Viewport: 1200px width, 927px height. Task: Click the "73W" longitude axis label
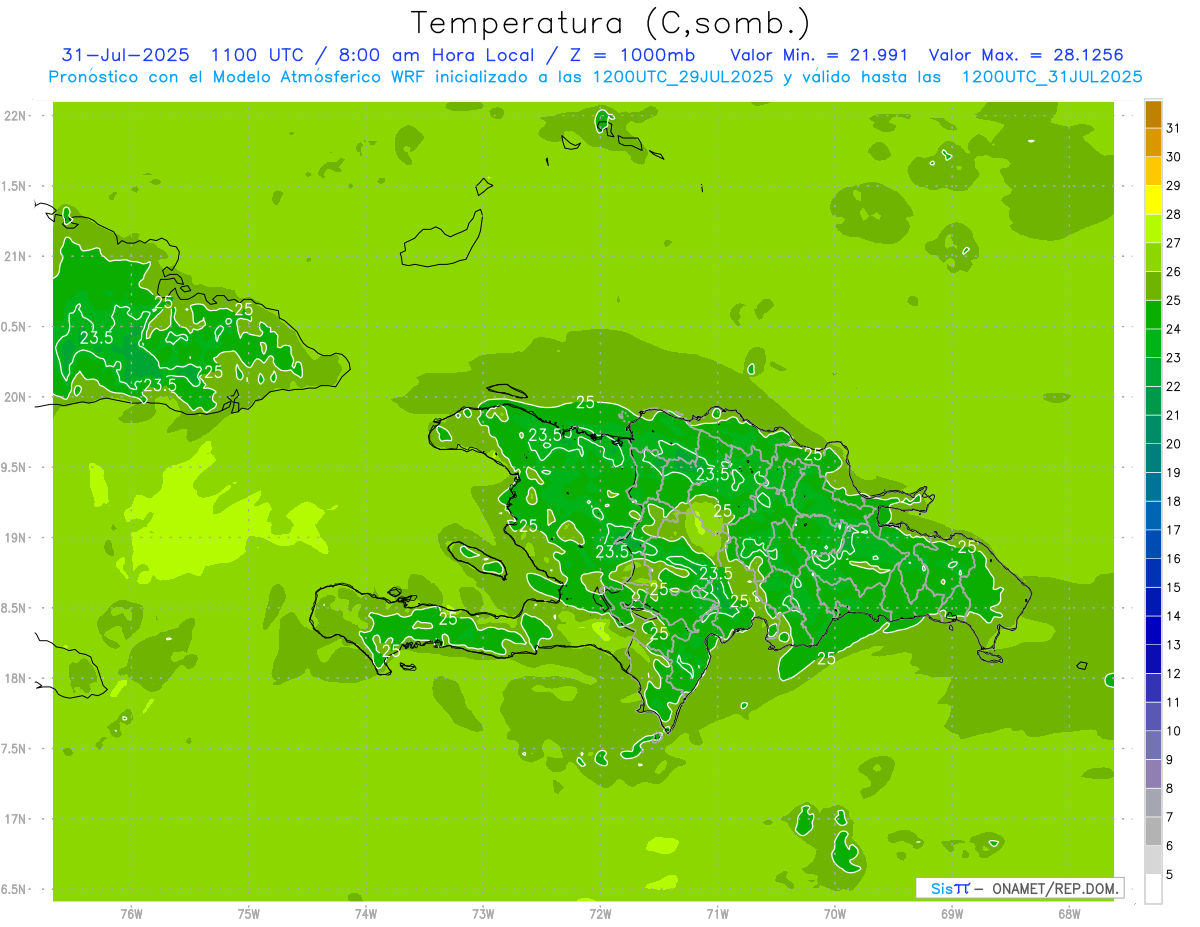(483, 913)
